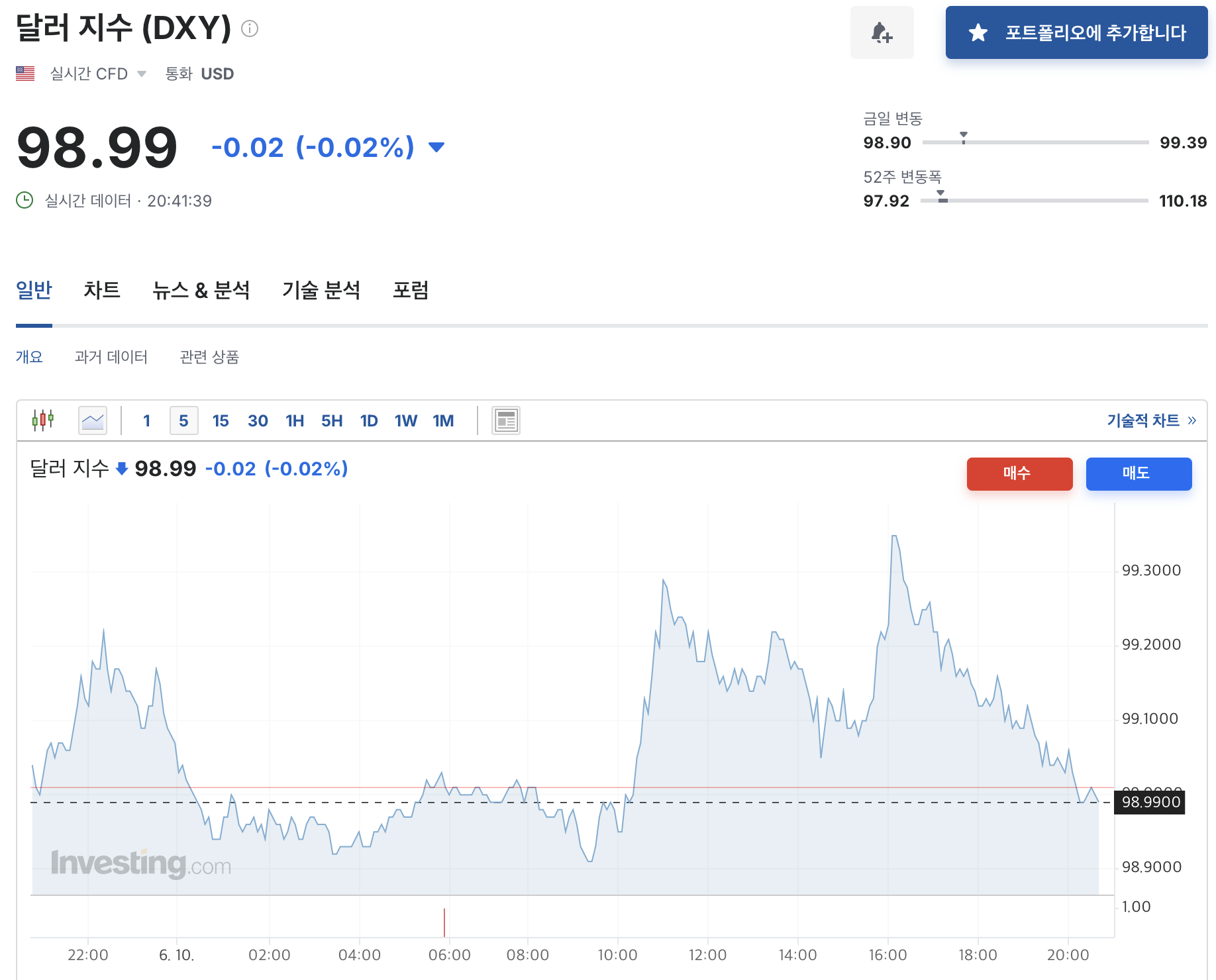
Task: Switch to area chart type
Action: pyautogui.click(x=93, y=420)
